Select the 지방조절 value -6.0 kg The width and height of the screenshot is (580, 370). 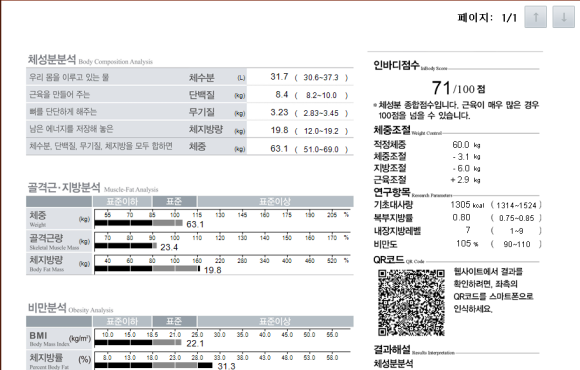click(x=466, y=168)
